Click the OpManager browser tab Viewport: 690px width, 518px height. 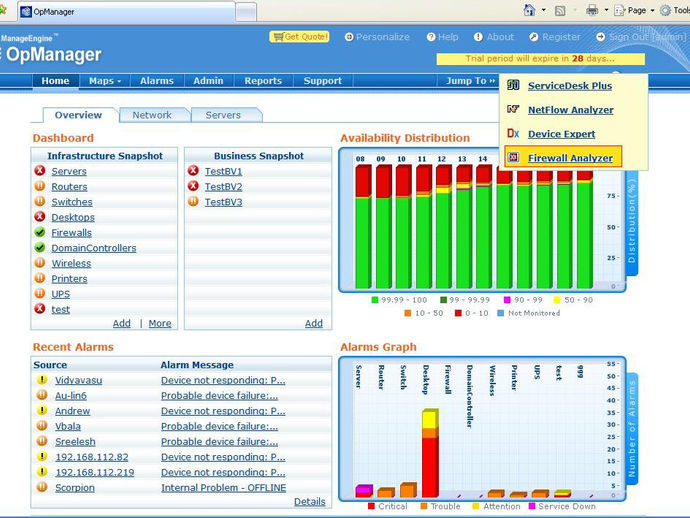pos(126,12)
